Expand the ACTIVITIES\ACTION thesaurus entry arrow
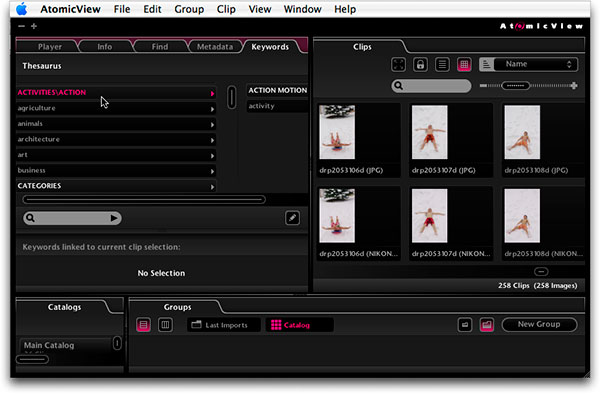 tap(212, 93)
